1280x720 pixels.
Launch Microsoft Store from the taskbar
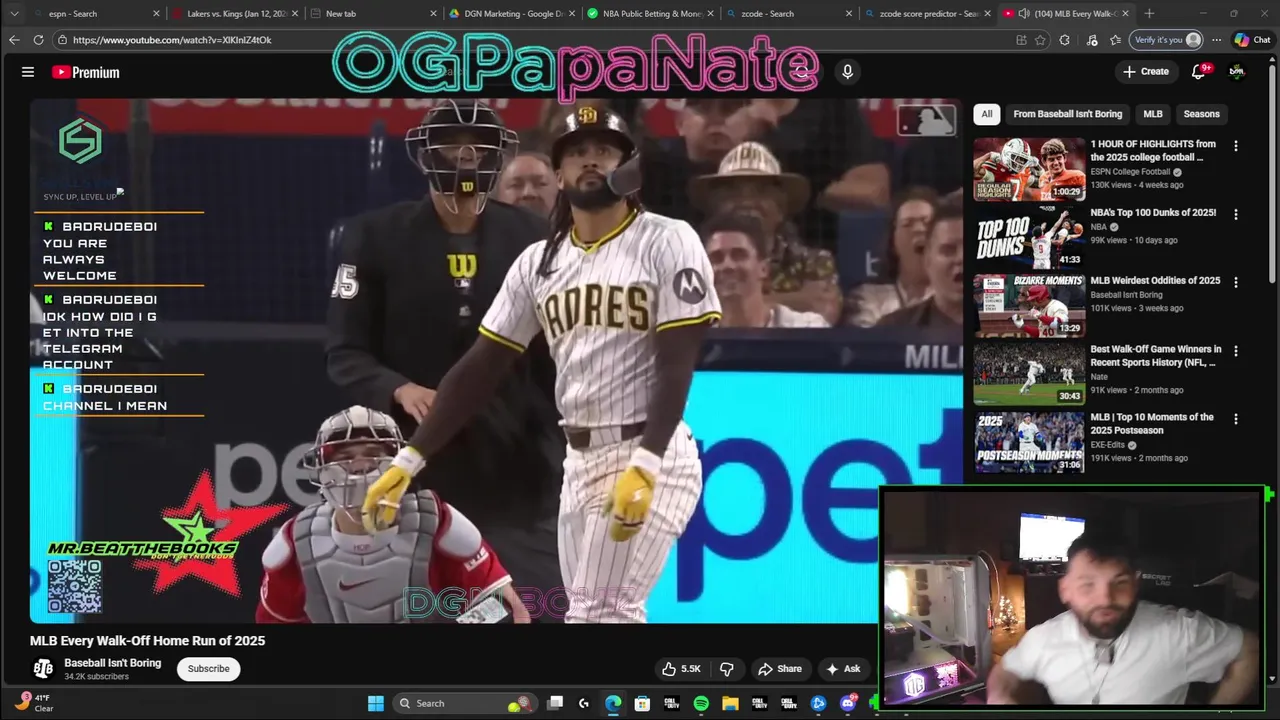[642, 703]
